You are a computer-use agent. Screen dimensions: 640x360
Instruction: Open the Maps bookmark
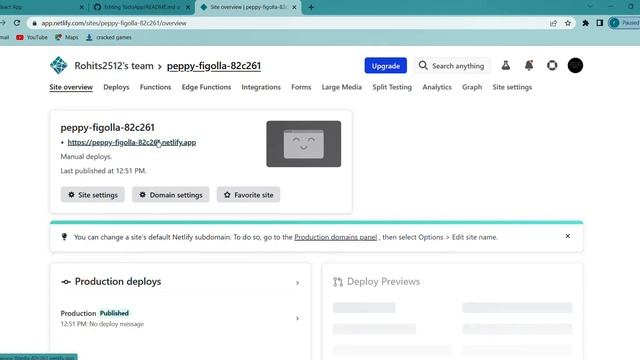click(67, 37)
